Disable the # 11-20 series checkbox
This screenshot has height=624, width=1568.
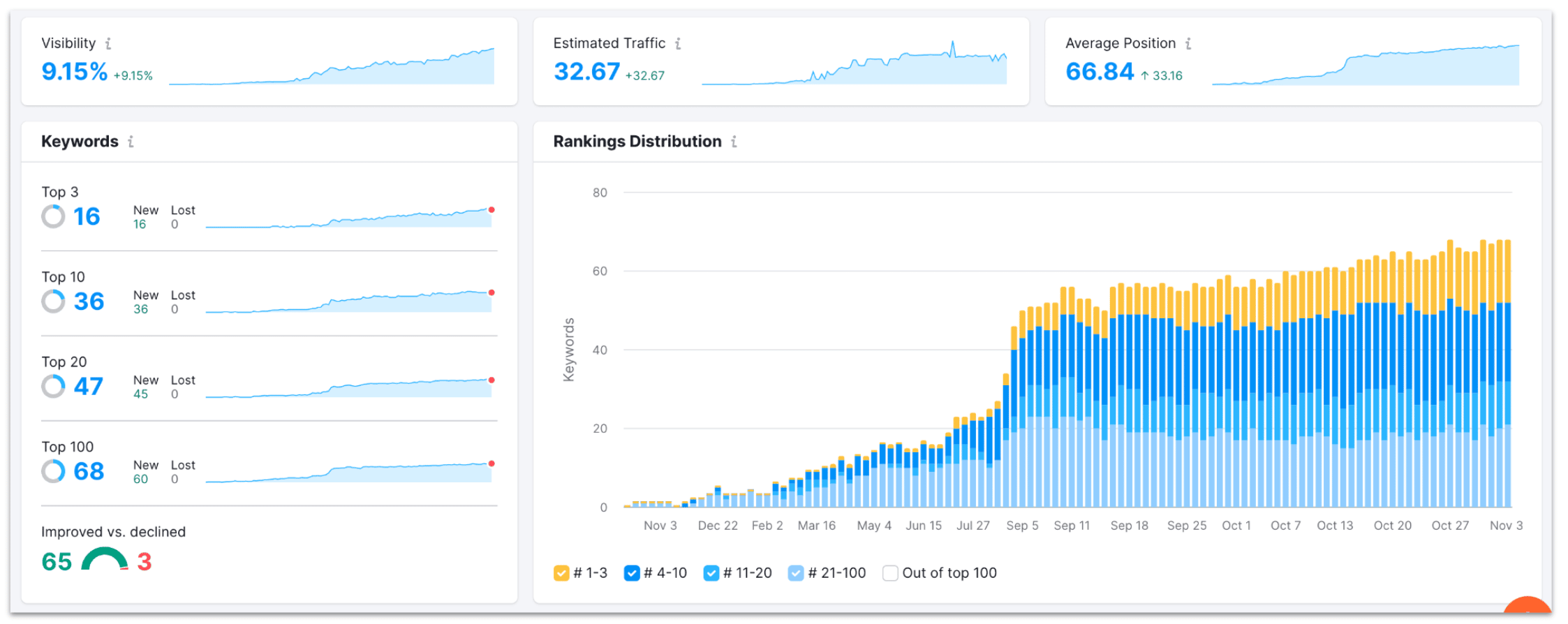point(711,573)
